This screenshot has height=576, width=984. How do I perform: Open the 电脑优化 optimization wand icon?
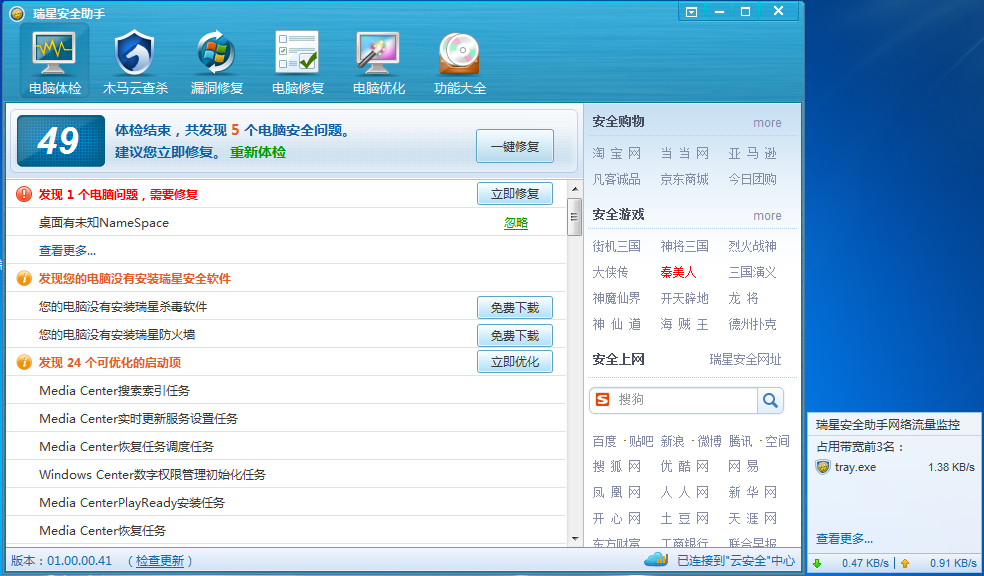pyautogui.click(x=378, y=61)
